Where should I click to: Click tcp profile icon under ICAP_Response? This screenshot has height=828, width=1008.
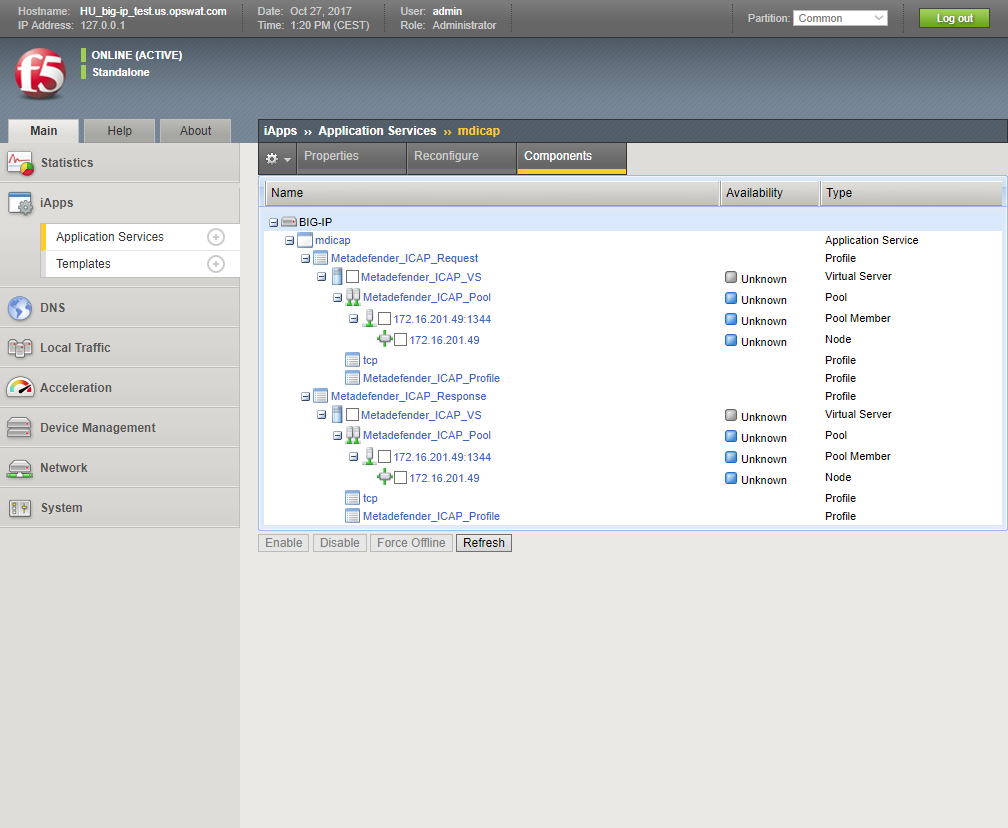point(352,498)
